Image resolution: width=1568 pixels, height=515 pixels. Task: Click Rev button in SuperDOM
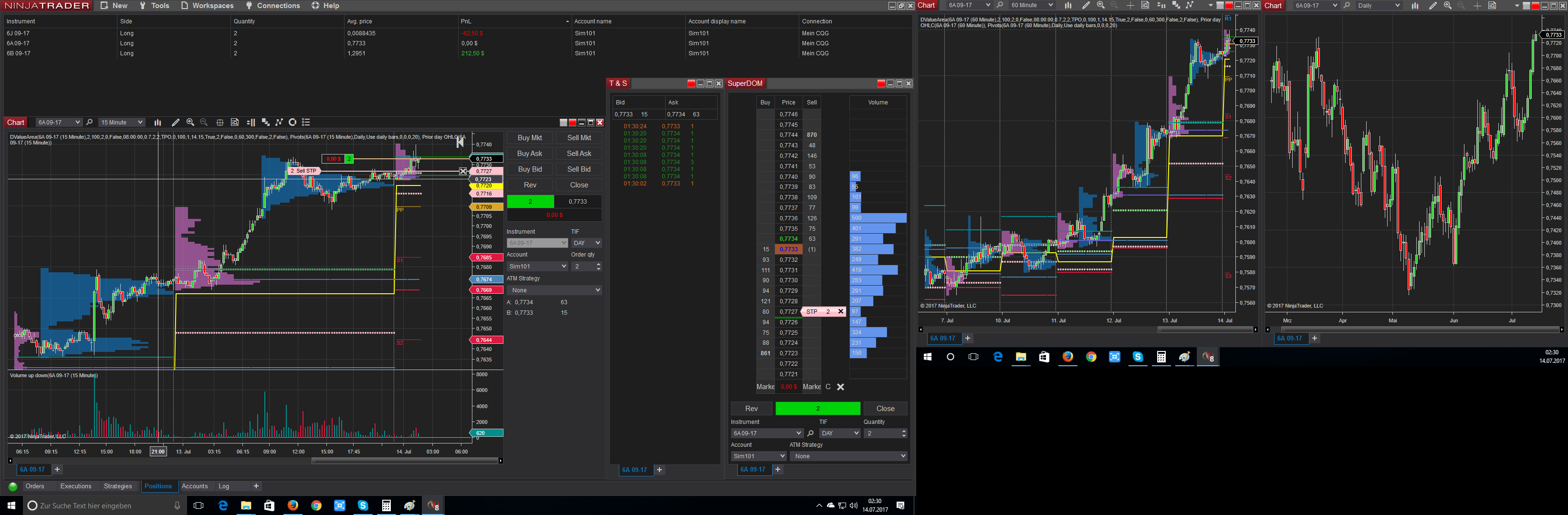point(752,409)
